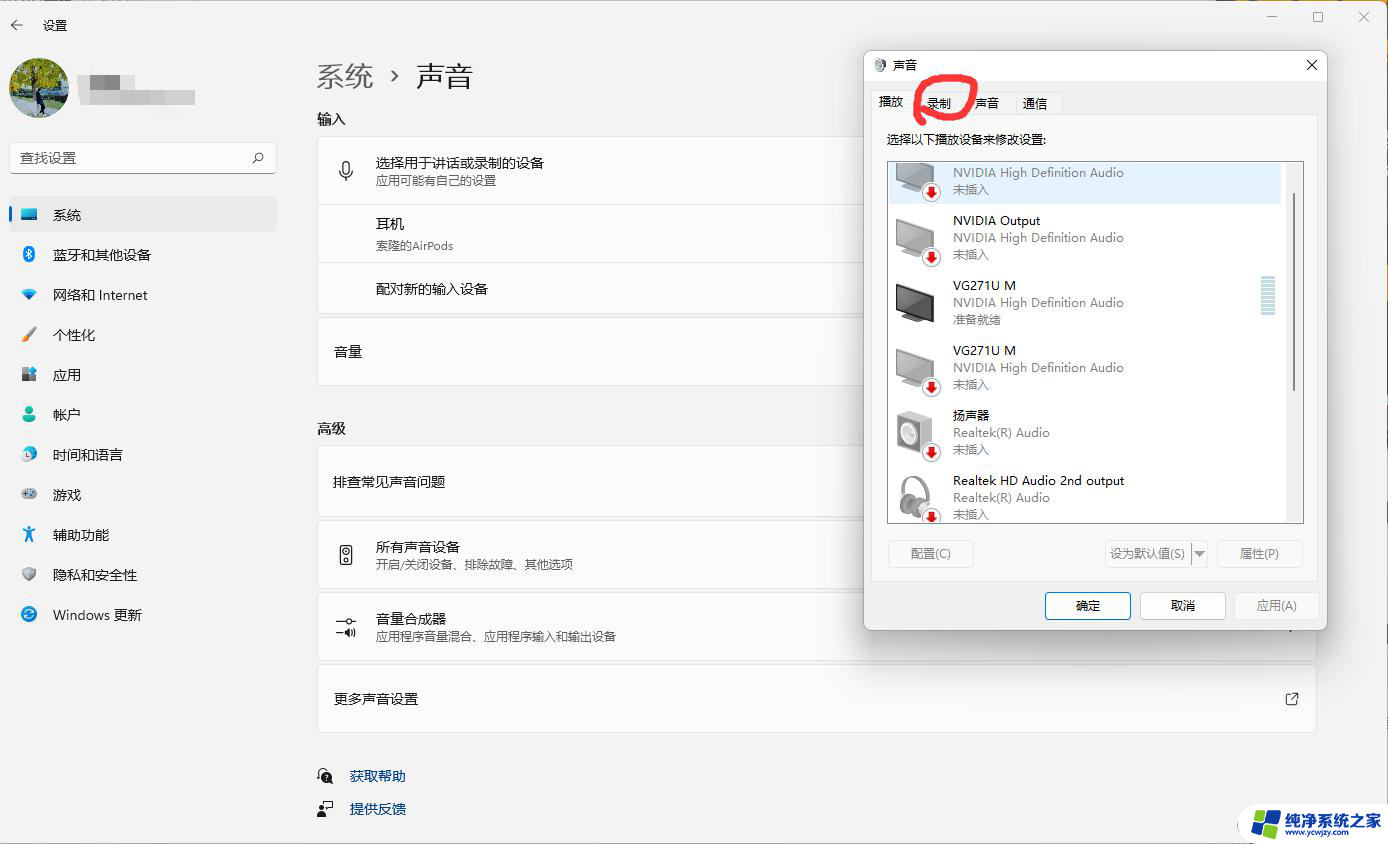Open Windows 更新 page
Viewport: 1388px width, 844px height.
[143, 615]
